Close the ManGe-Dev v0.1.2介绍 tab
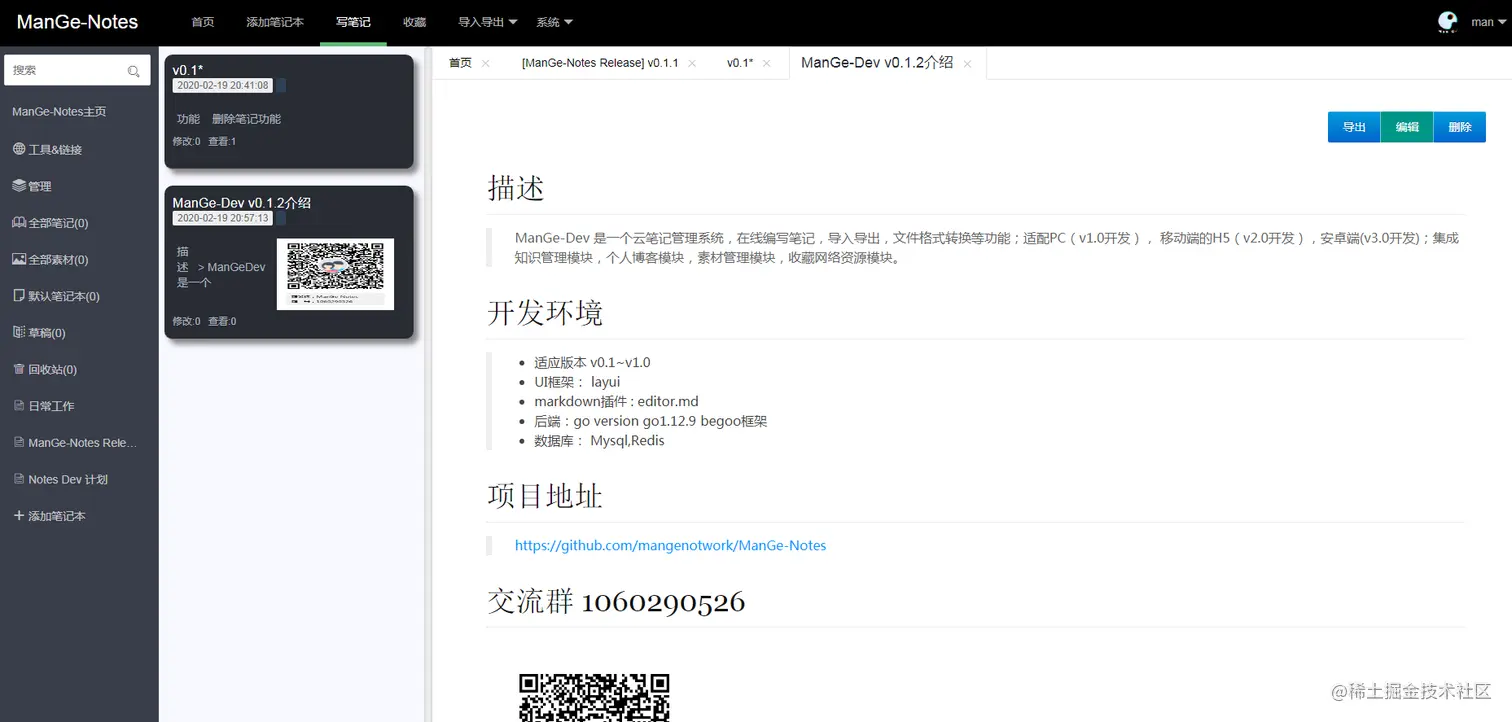 coord(967,63)
